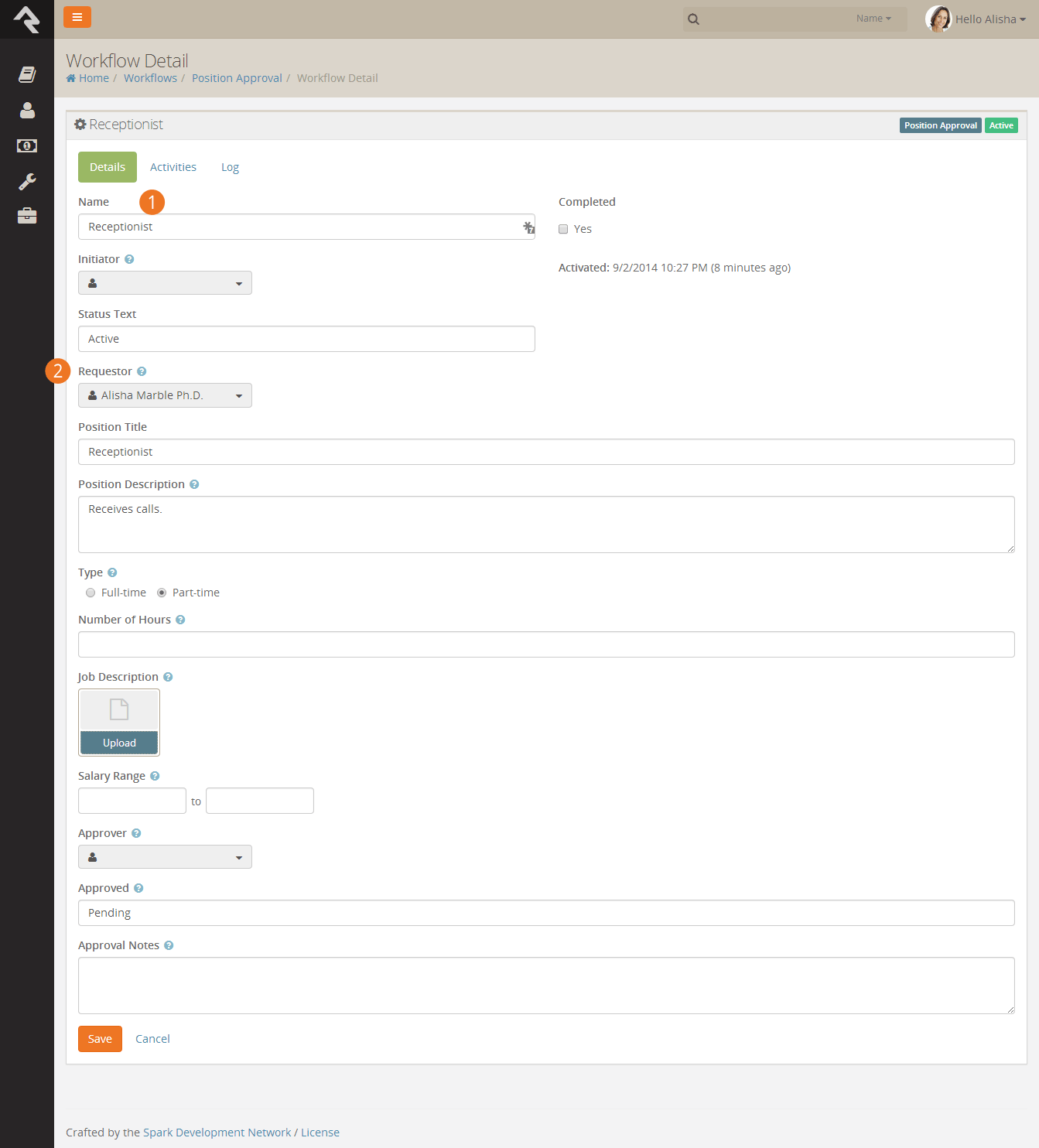1039x1148 pixels.
Task: Click the Upload button for Job Description
Action: (119, 743)
